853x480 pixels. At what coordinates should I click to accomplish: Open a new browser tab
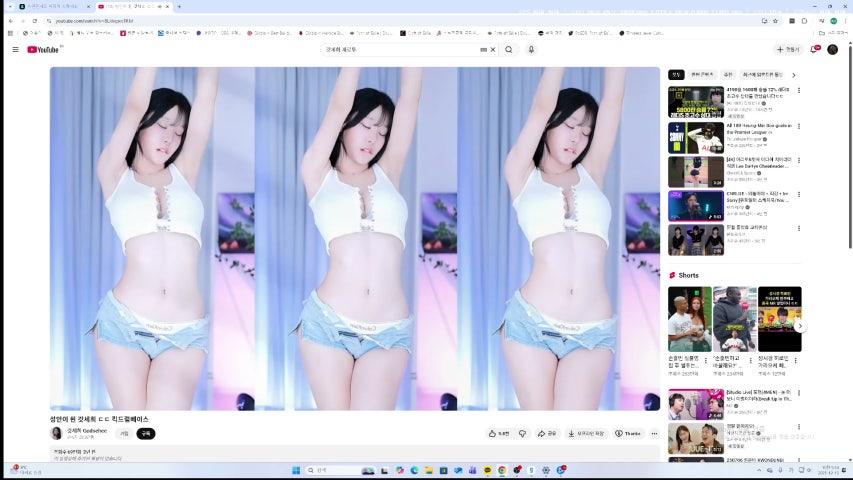[179, 7]
